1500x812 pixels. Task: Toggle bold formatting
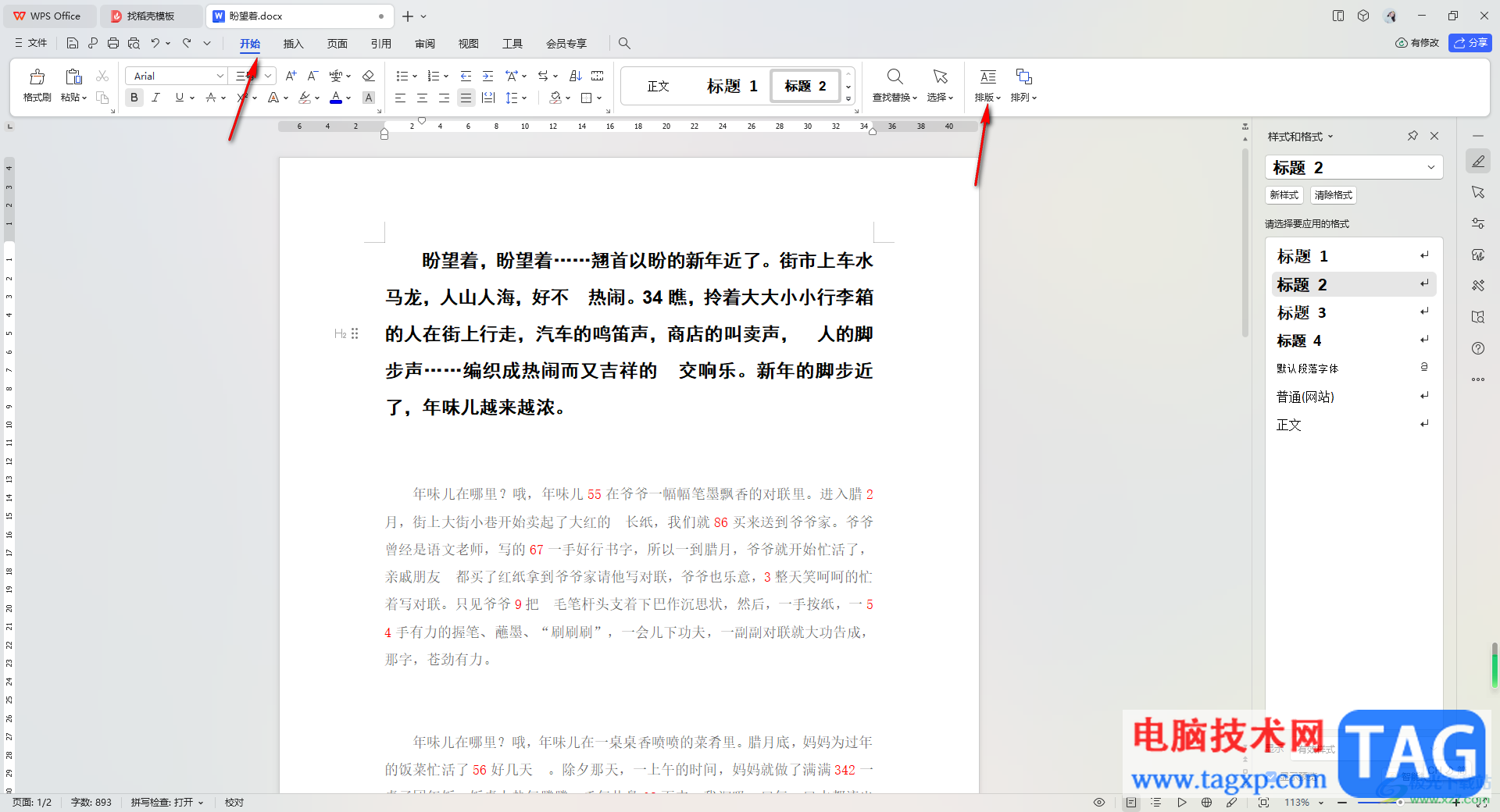(134, 98)
